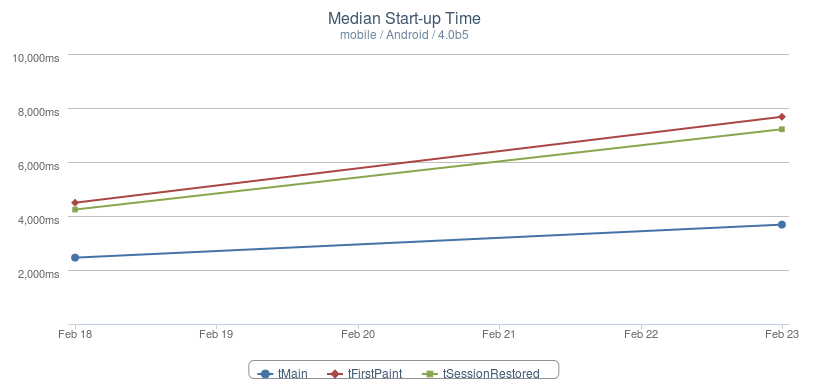Screen dimensions: 814x389
Task: Click the blue circle legend marker
Action: coord(265,373)
